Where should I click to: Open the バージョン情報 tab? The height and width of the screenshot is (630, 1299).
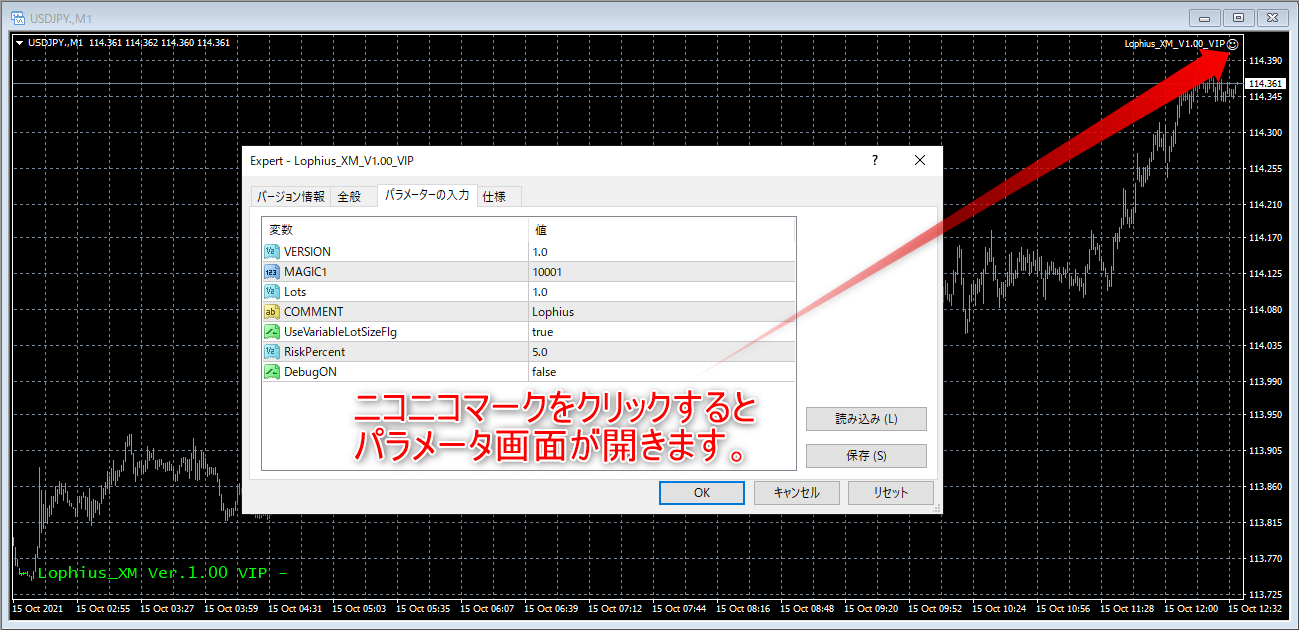(x=290, y=197)
